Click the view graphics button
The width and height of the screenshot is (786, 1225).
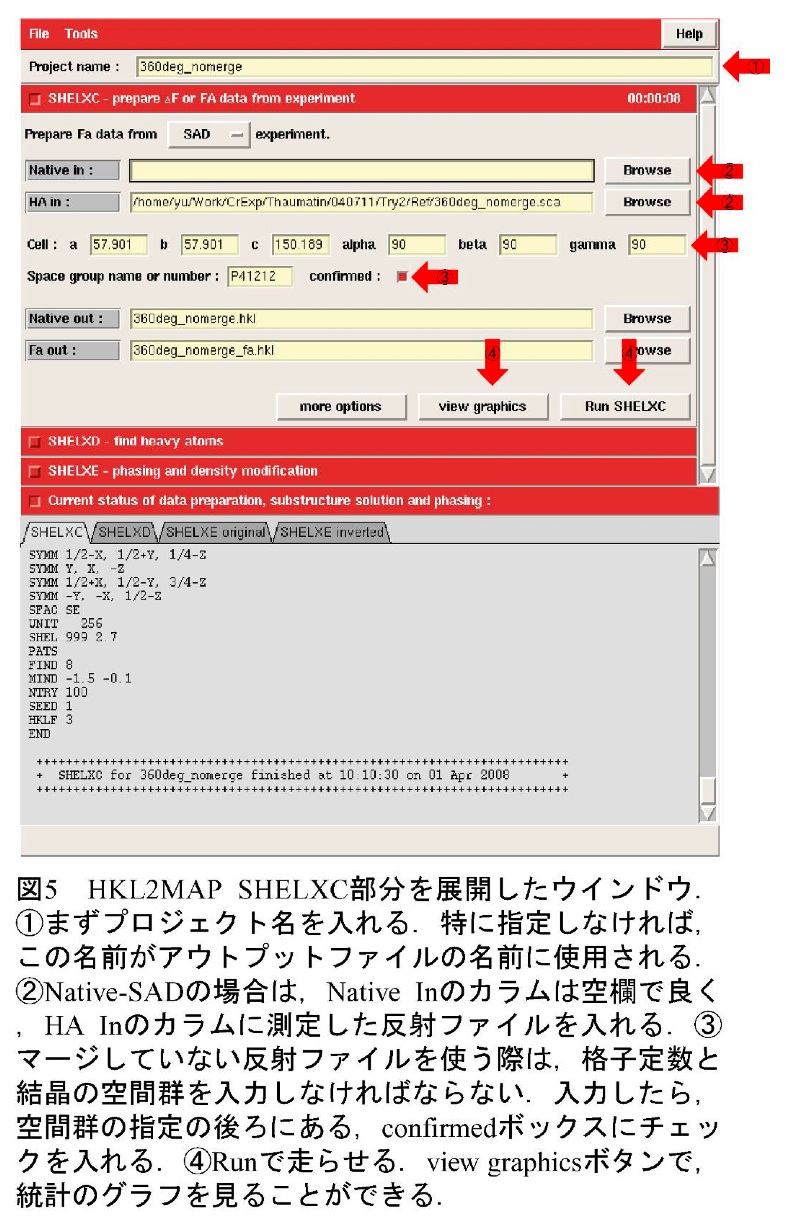point(482,406)
